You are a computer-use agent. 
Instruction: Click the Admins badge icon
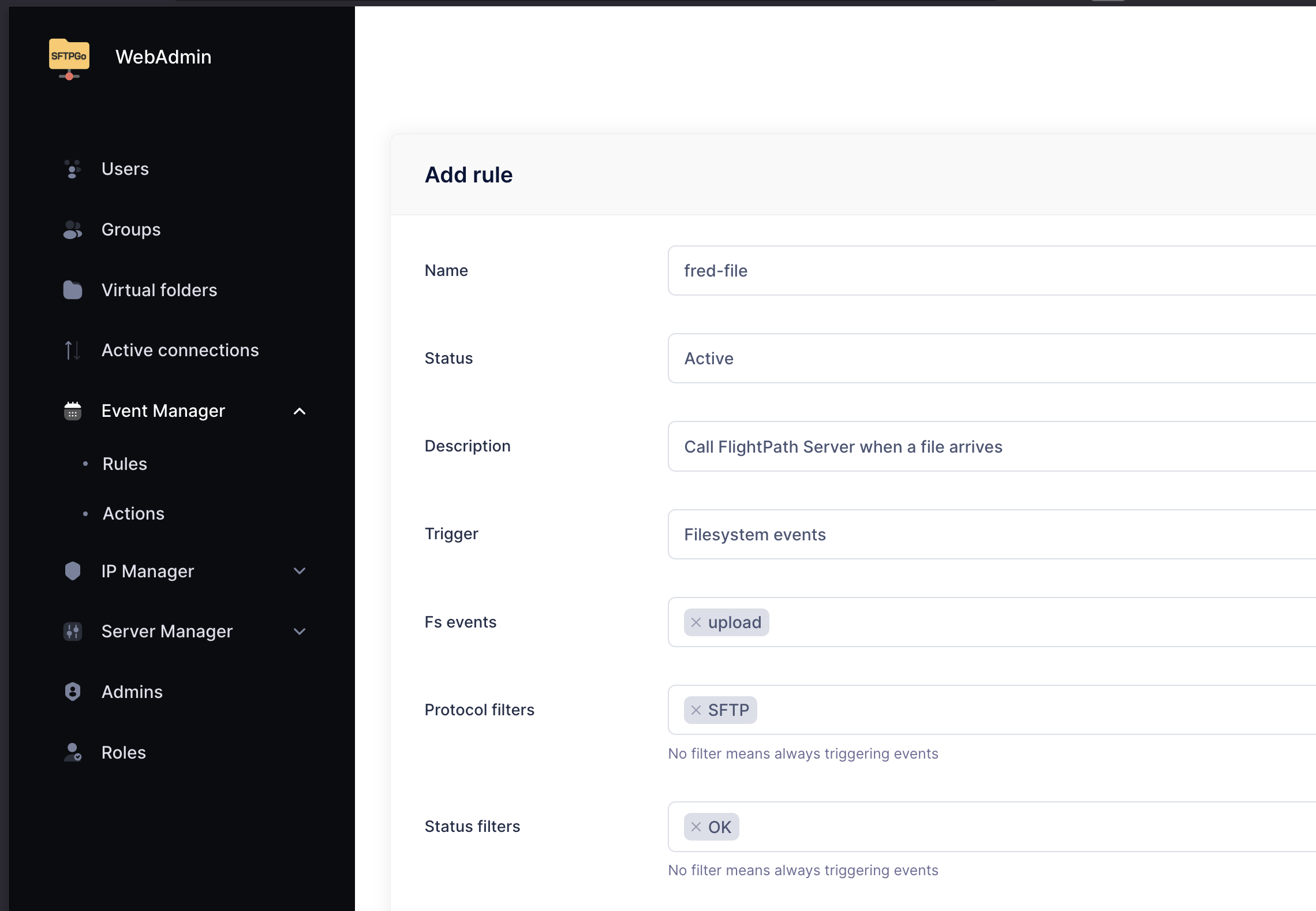tap(72, 692)
